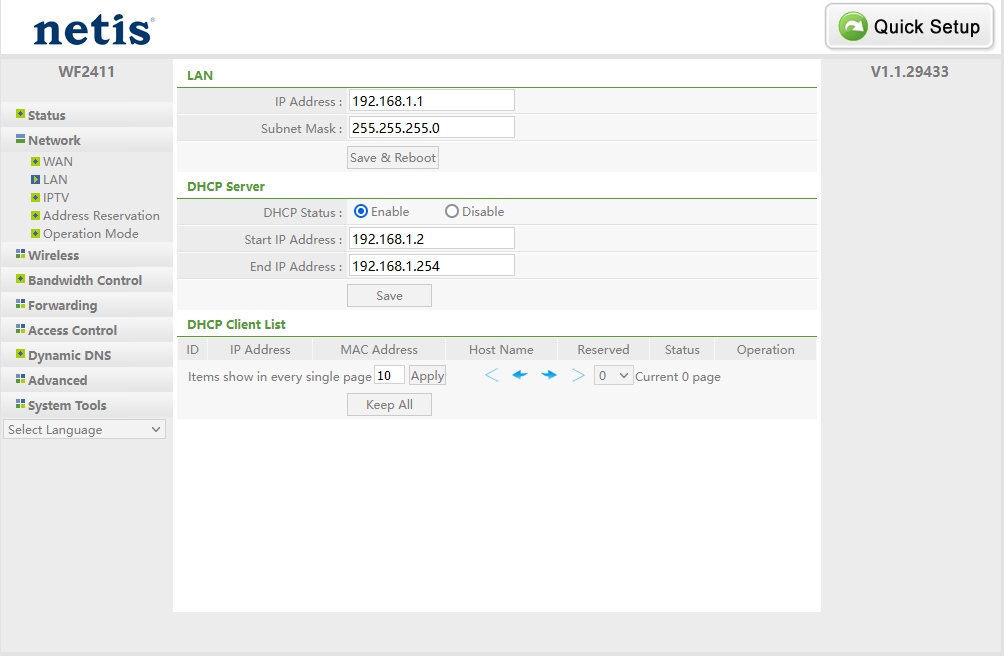
Task: Go to first page arrow in client list
Action: (491, 376)
